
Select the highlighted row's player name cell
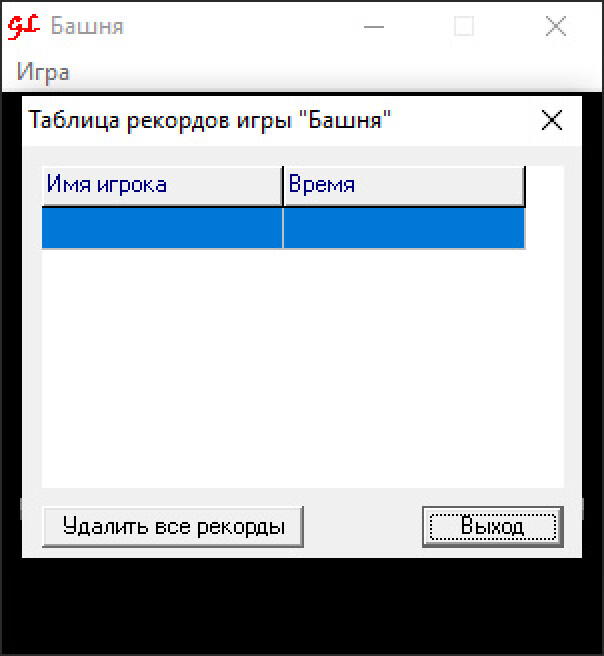pyautogui.click(x=162, y=227)
